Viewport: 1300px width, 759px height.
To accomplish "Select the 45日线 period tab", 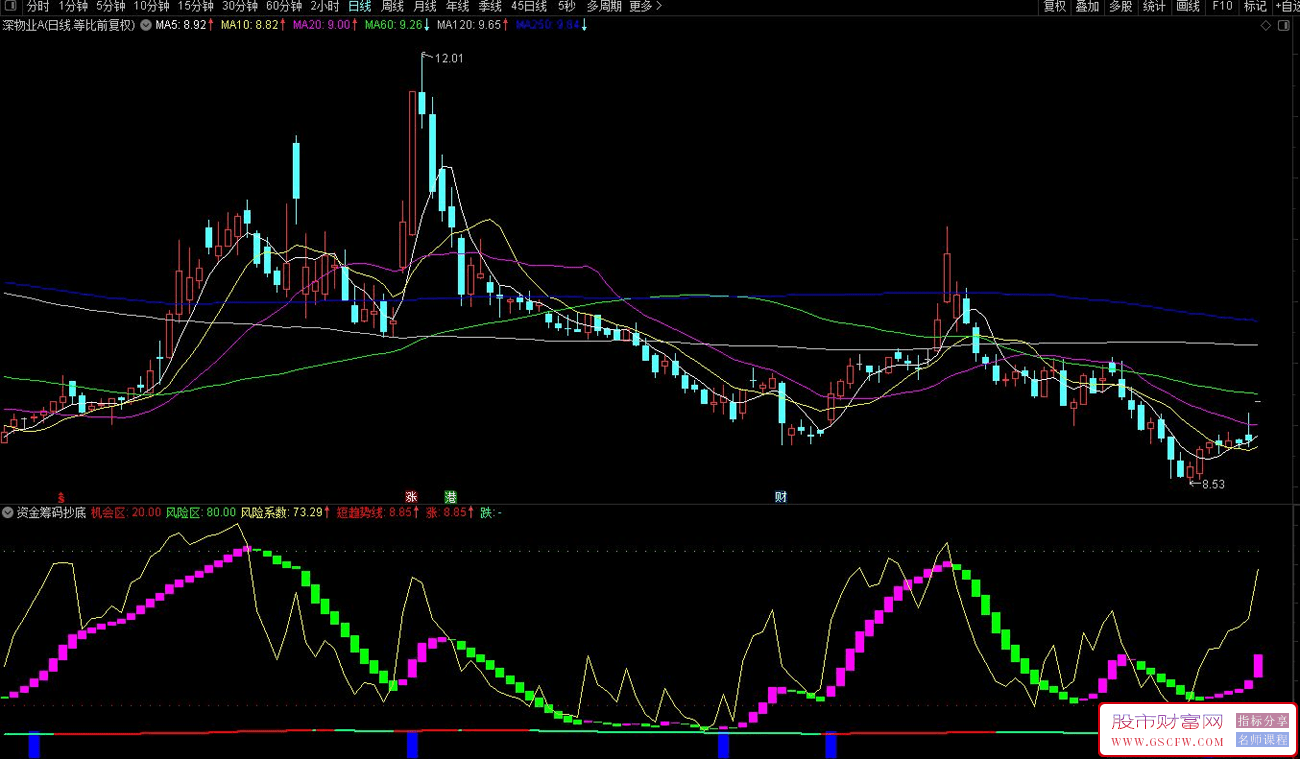I will 530,6.
